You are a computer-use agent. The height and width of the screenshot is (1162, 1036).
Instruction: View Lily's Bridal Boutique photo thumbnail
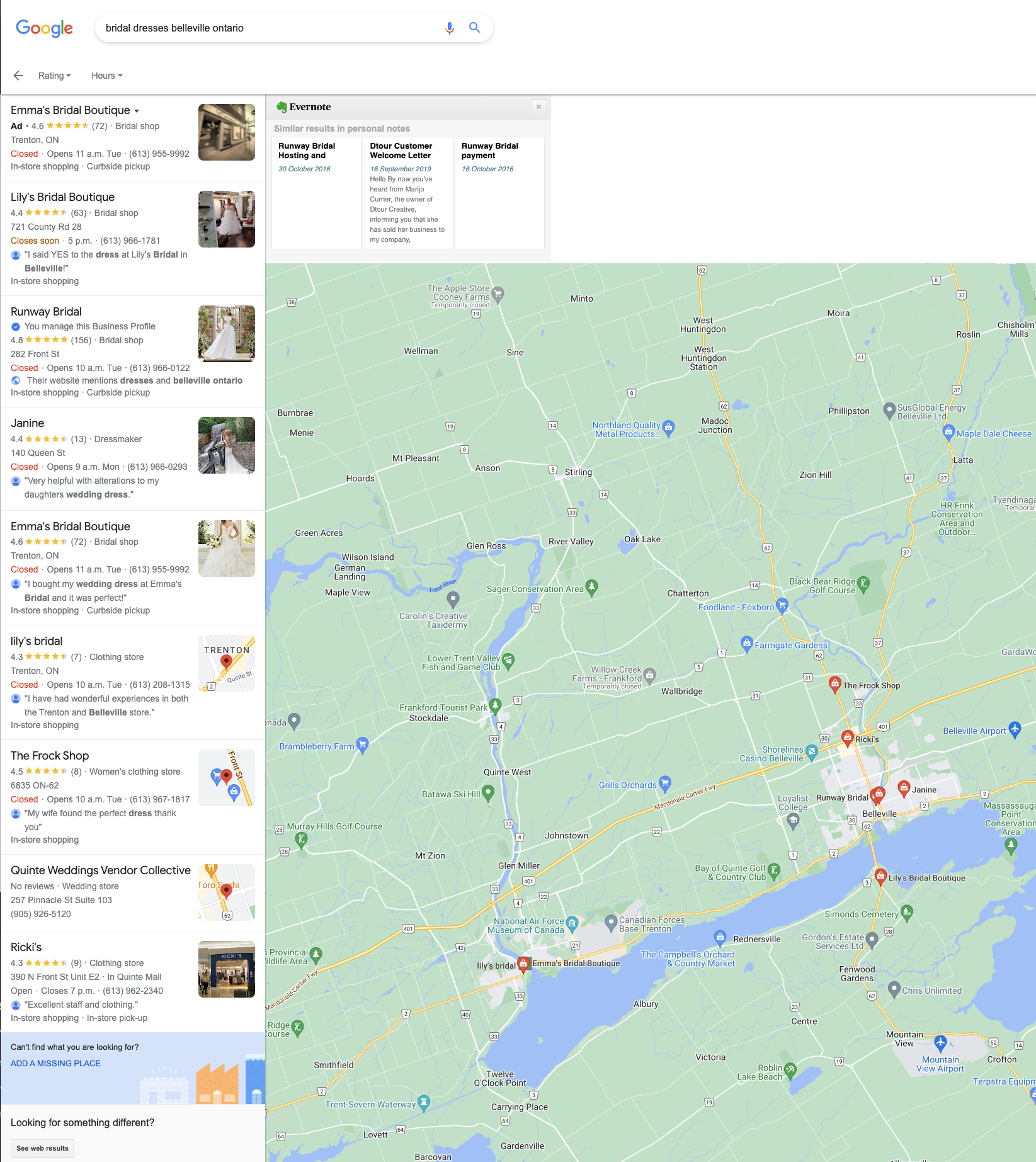227,219
